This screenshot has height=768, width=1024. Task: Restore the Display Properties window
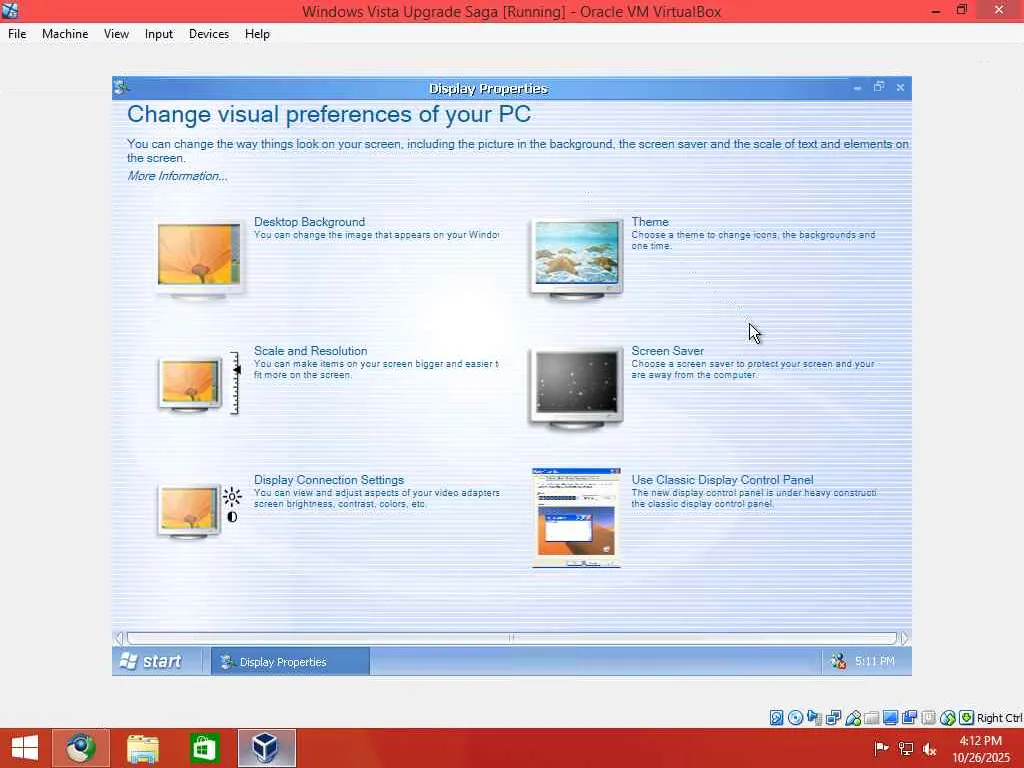pos(879,87)
